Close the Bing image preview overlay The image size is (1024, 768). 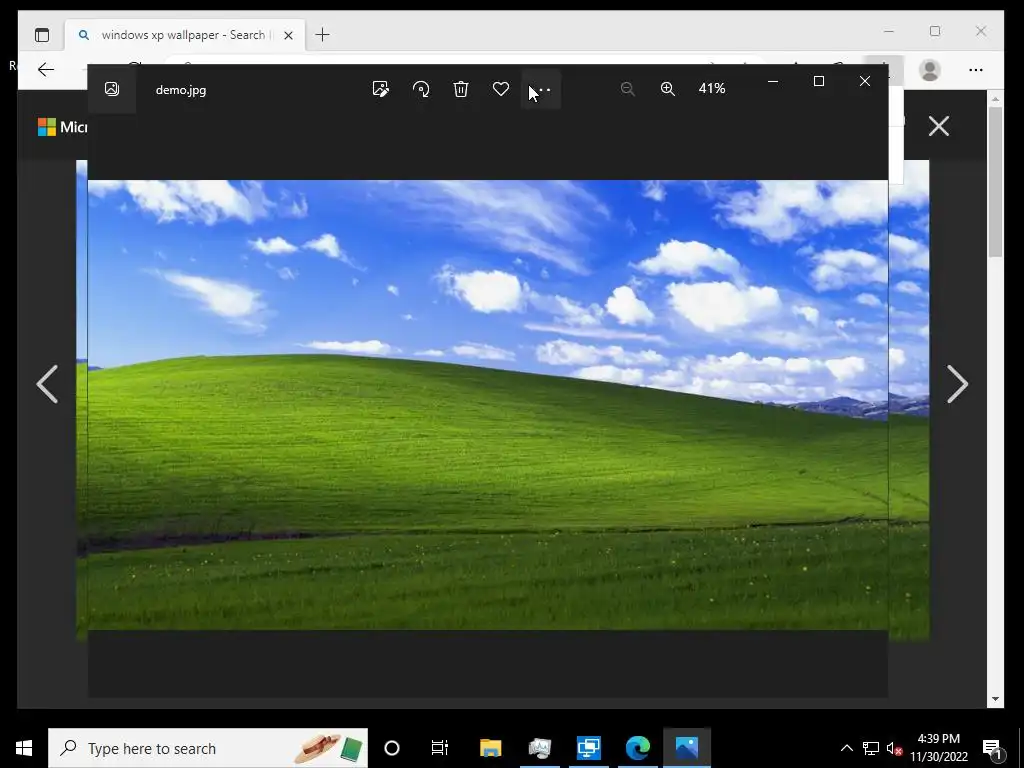pos(939,126)
